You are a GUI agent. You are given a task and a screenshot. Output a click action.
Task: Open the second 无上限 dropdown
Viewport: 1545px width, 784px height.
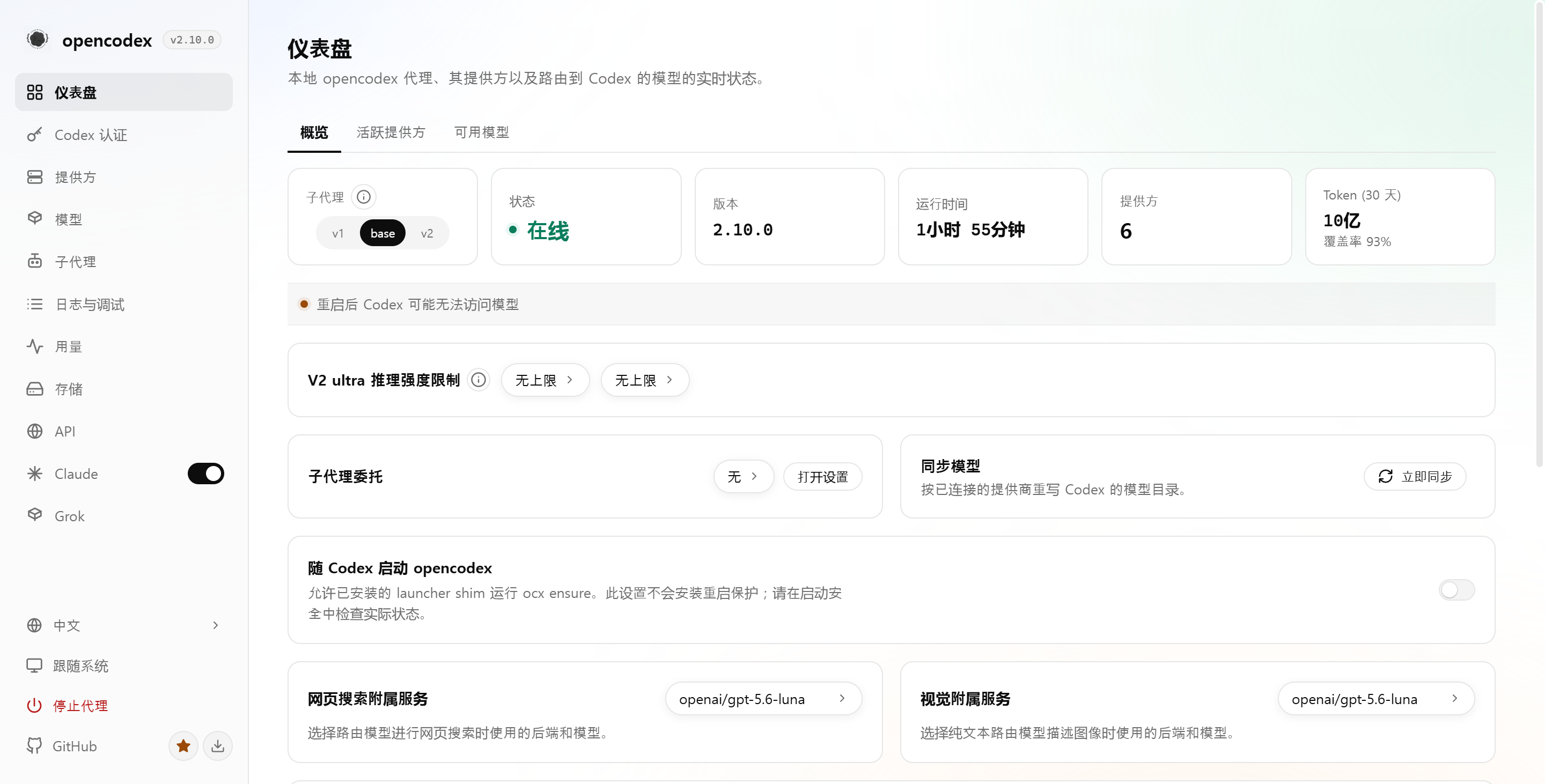645,380
